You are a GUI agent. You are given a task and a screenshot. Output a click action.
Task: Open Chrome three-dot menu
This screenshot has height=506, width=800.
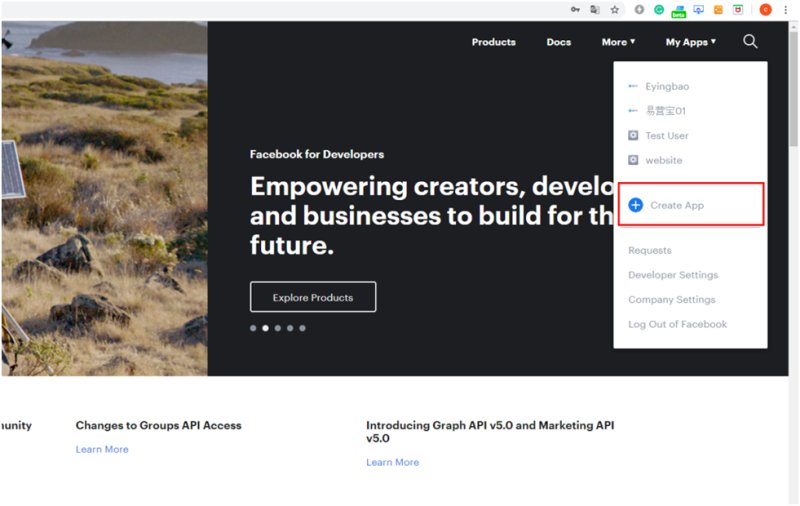tap(786, 10)
